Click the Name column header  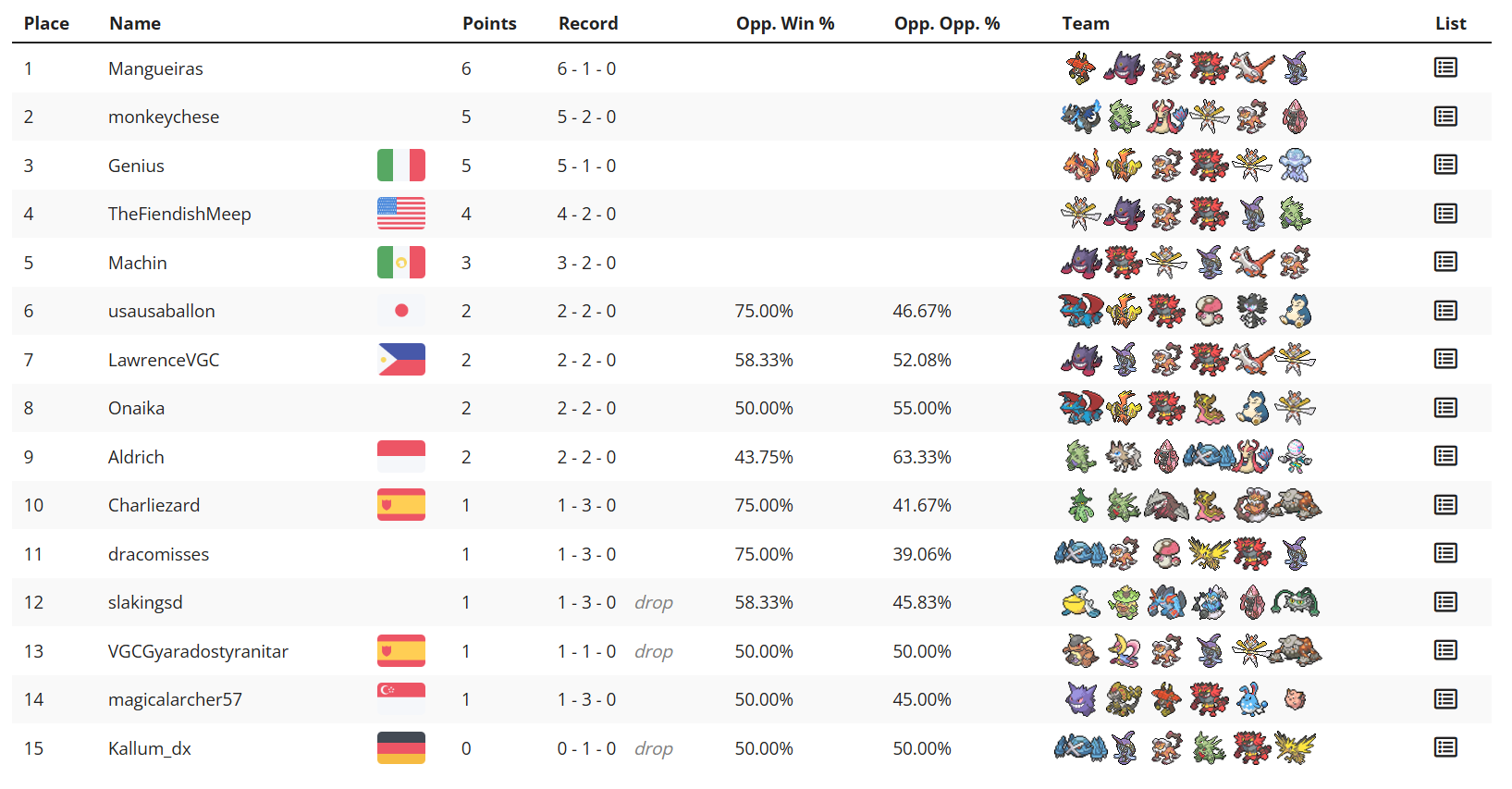pos(135,23)
